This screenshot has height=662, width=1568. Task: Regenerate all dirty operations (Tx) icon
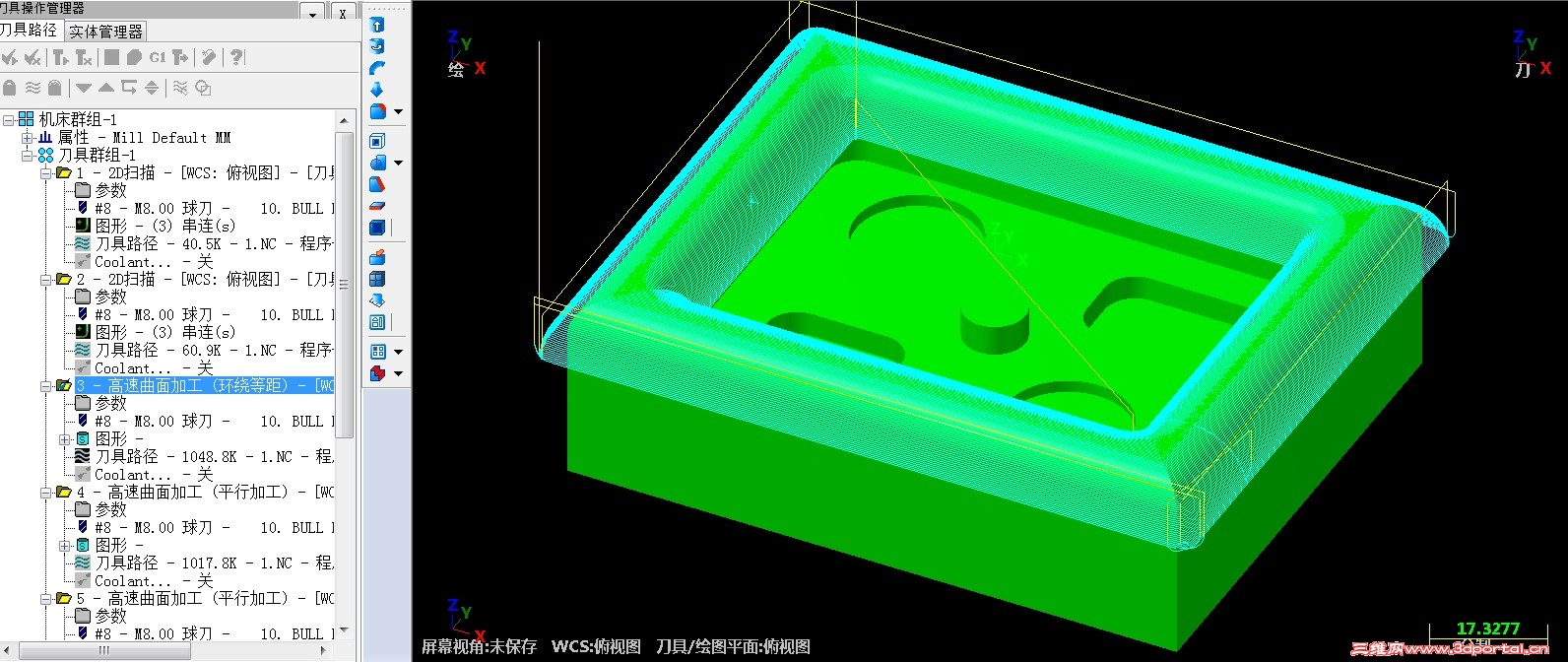[x=84, y=58]
